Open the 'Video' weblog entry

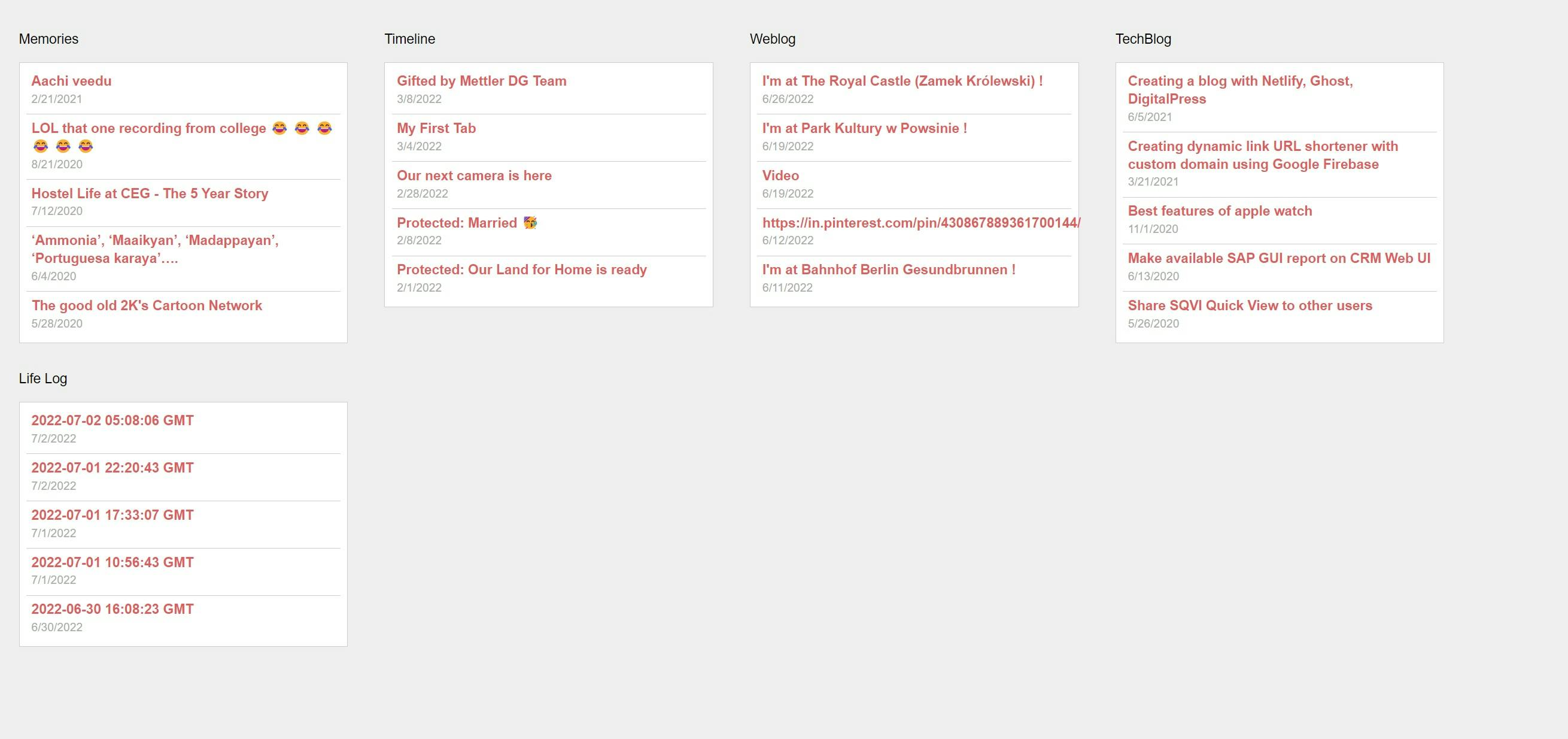[780, 176]
